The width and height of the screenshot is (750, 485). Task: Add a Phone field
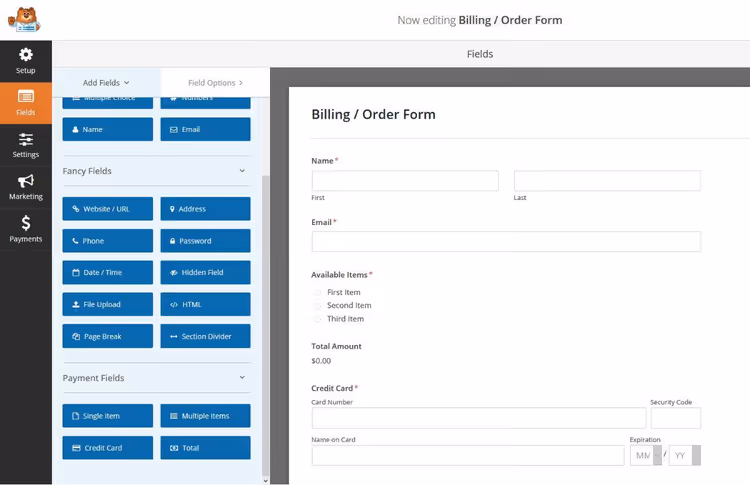click(108, 241)
